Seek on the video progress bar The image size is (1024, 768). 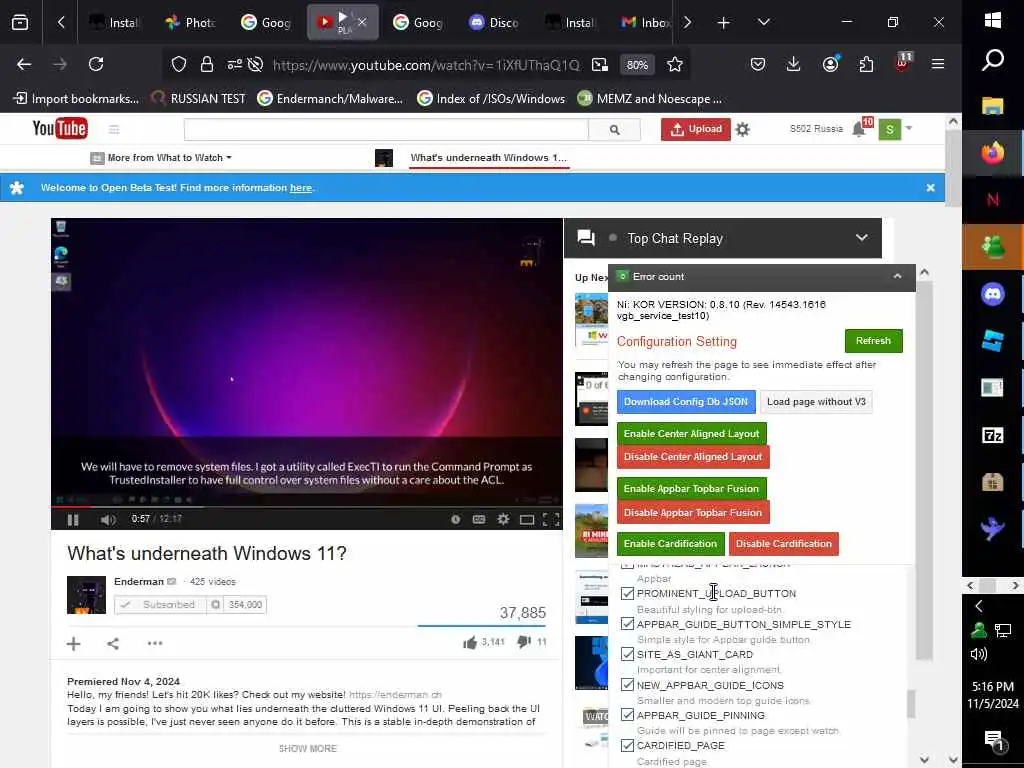tap(306, 506)
